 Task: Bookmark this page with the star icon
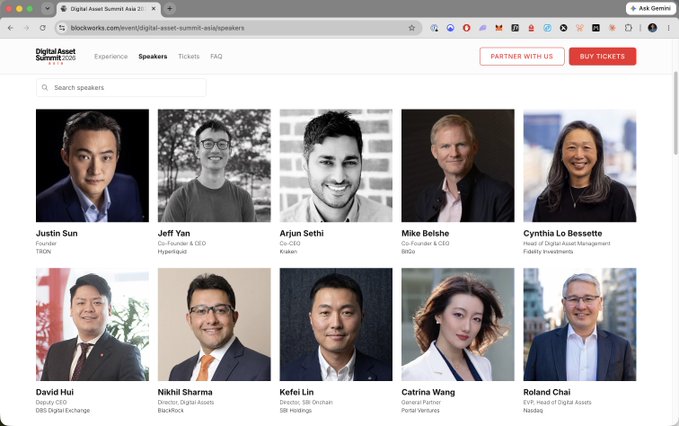[411, 28]
